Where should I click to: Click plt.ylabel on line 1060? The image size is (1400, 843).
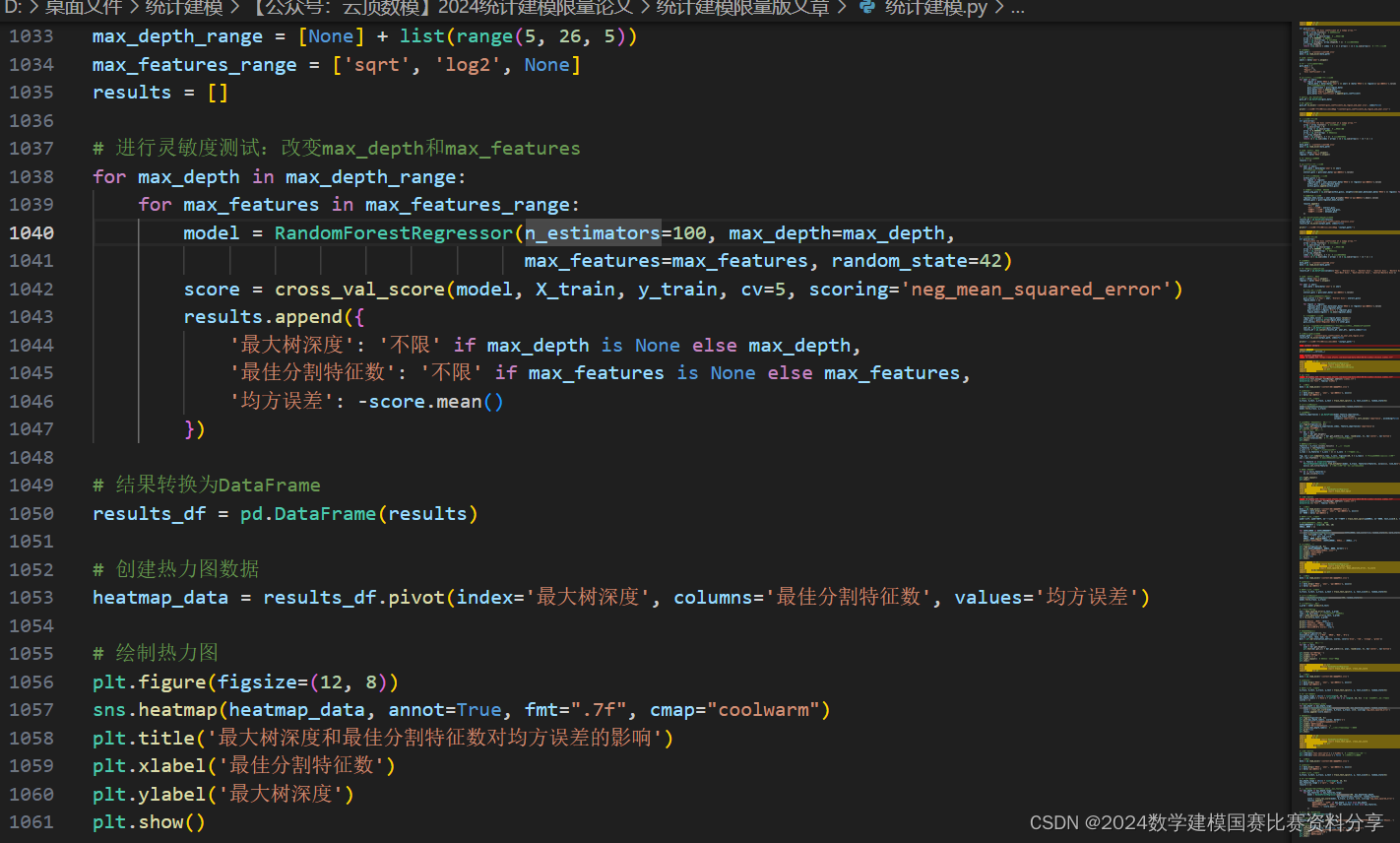(x=150, y=795)
